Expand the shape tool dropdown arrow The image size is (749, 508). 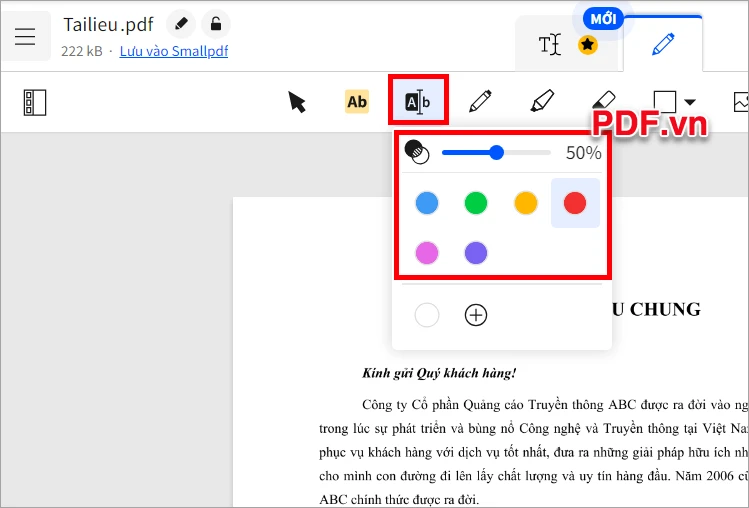(x=690, y=102)
